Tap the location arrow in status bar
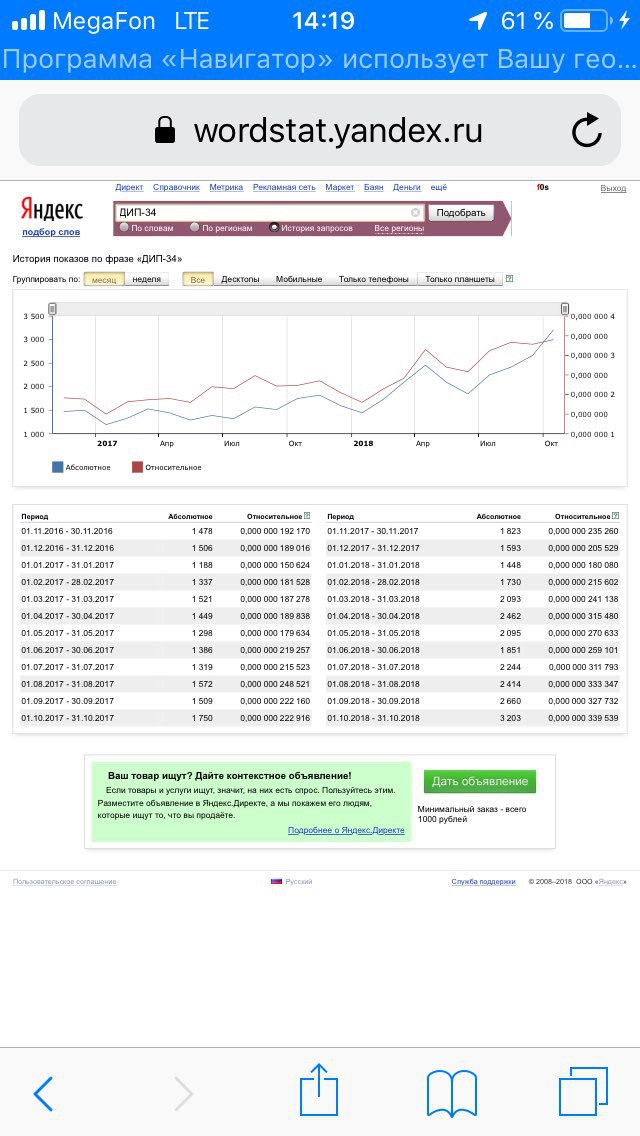Screen dimensions: 640x1136 pos(478,21)
